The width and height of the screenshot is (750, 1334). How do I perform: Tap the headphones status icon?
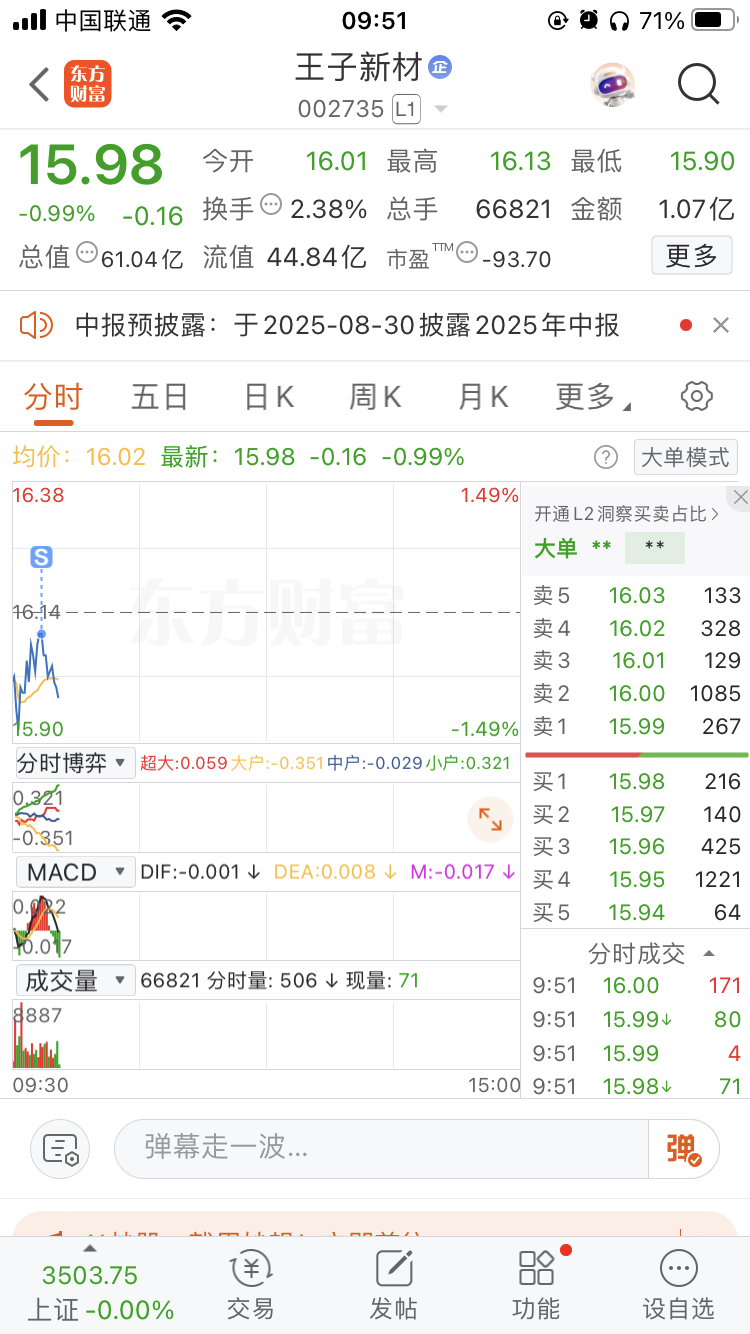(619, 20)
